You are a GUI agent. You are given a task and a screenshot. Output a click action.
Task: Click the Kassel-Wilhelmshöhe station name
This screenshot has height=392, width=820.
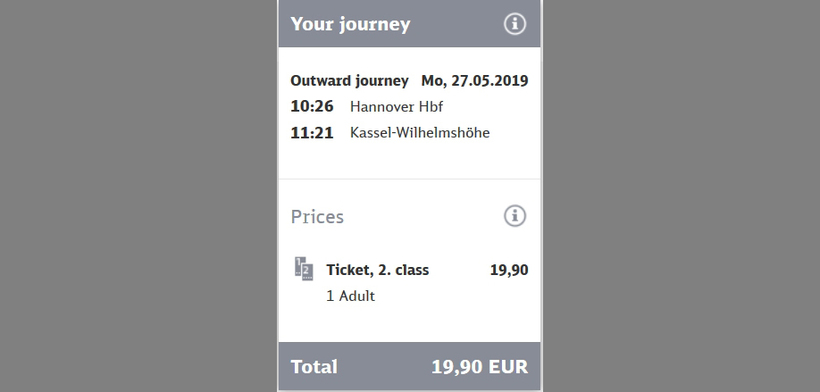420,133
